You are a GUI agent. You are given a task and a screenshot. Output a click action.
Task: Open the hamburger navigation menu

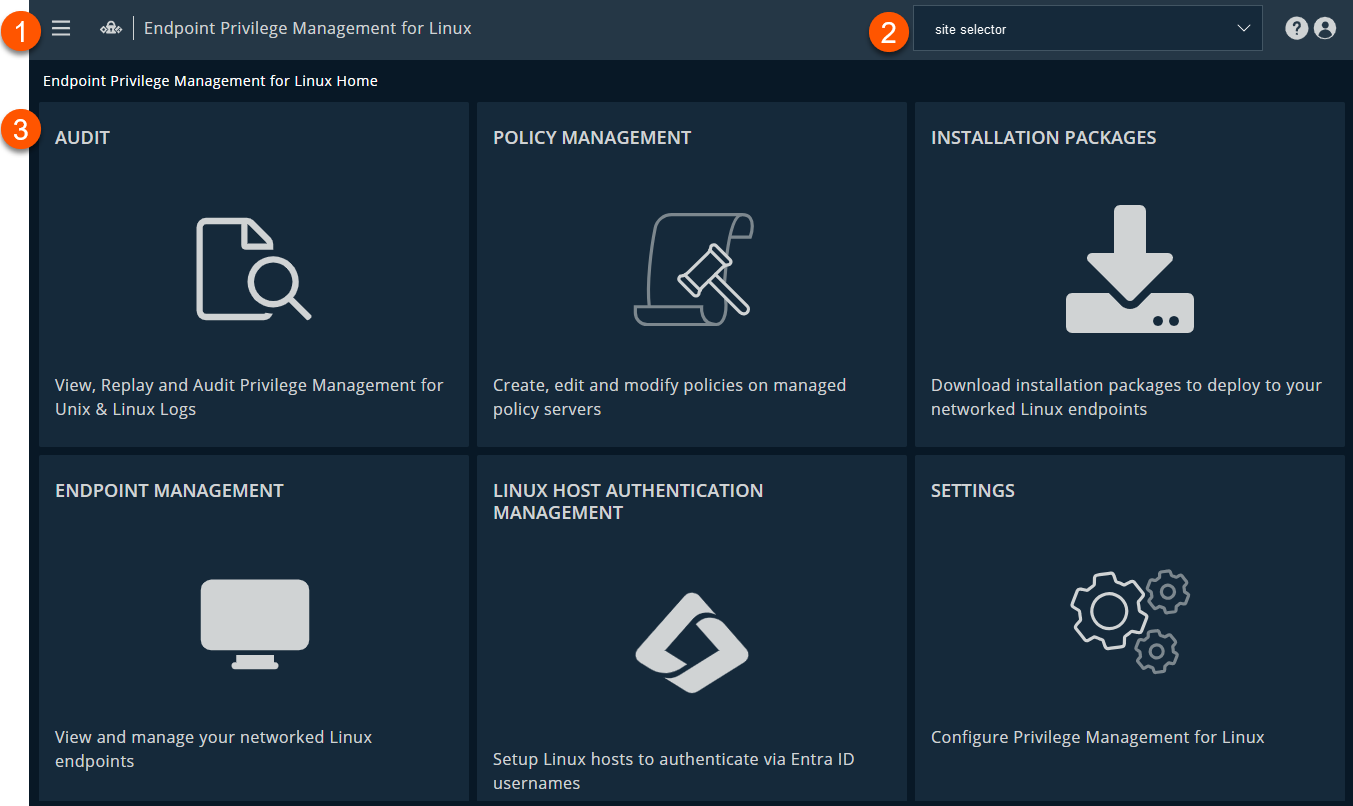(x=61, y=29)
